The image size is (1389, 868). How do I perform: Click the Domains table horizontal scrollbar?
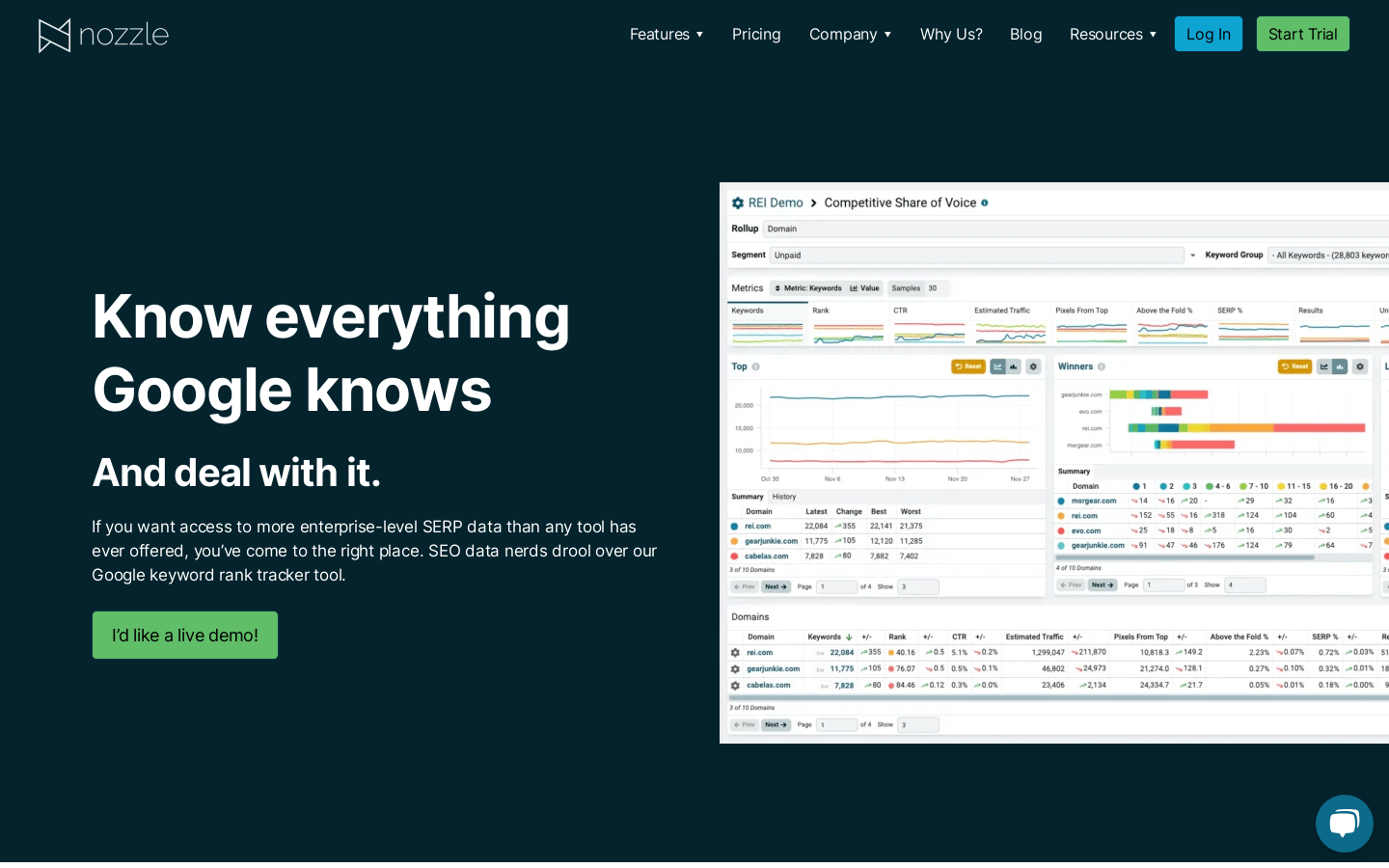coord(1059,697)
